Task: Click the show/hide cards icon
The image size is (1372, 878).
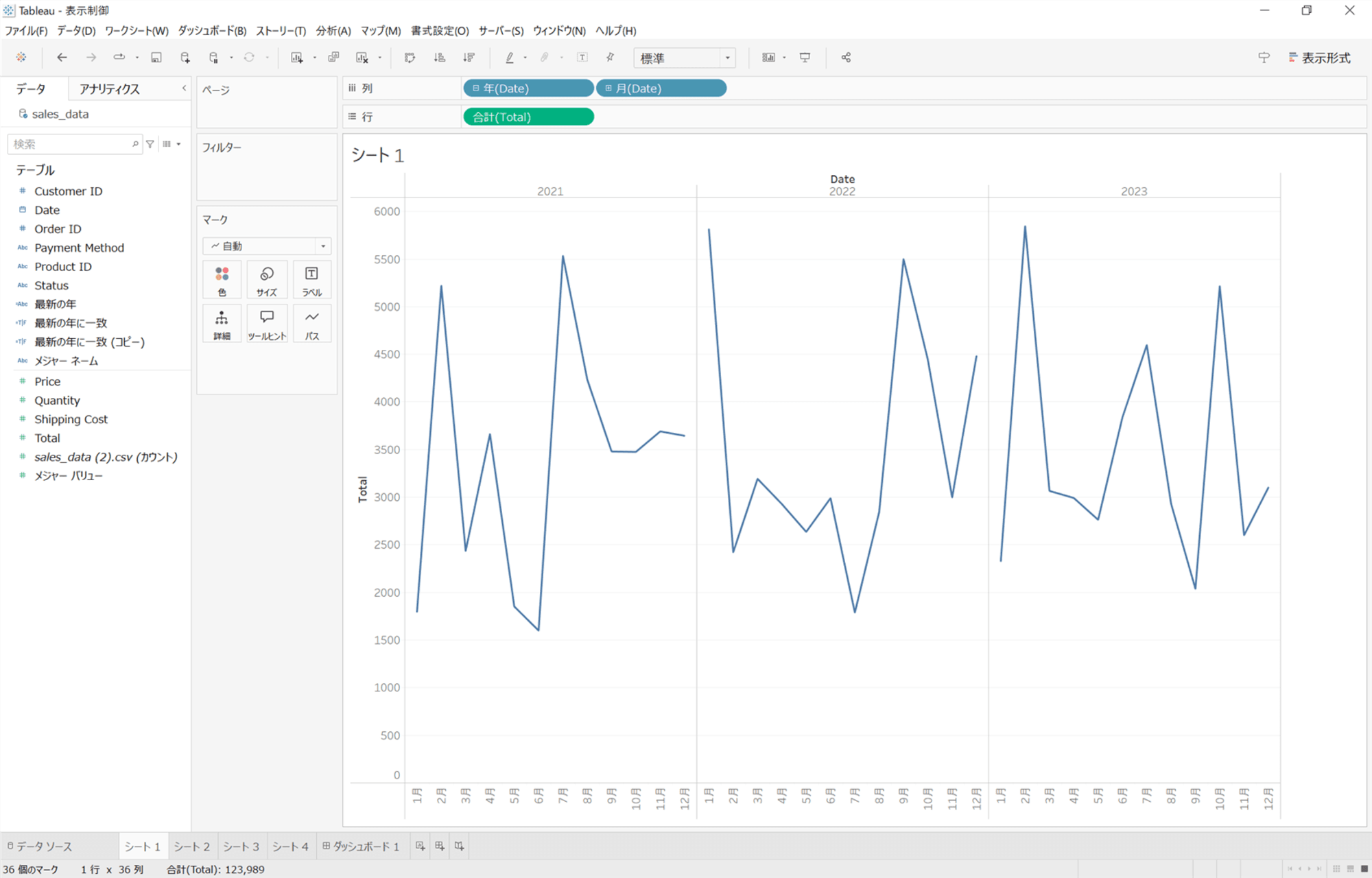Action: point(768,58)
